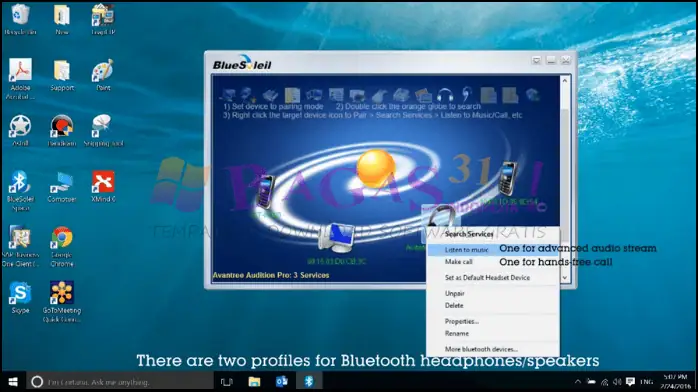The height and width of the screenshot is (392, 698).
Task: Click the BlueSoleil scrollbar down arrow
Action: [x=564, y=278]
